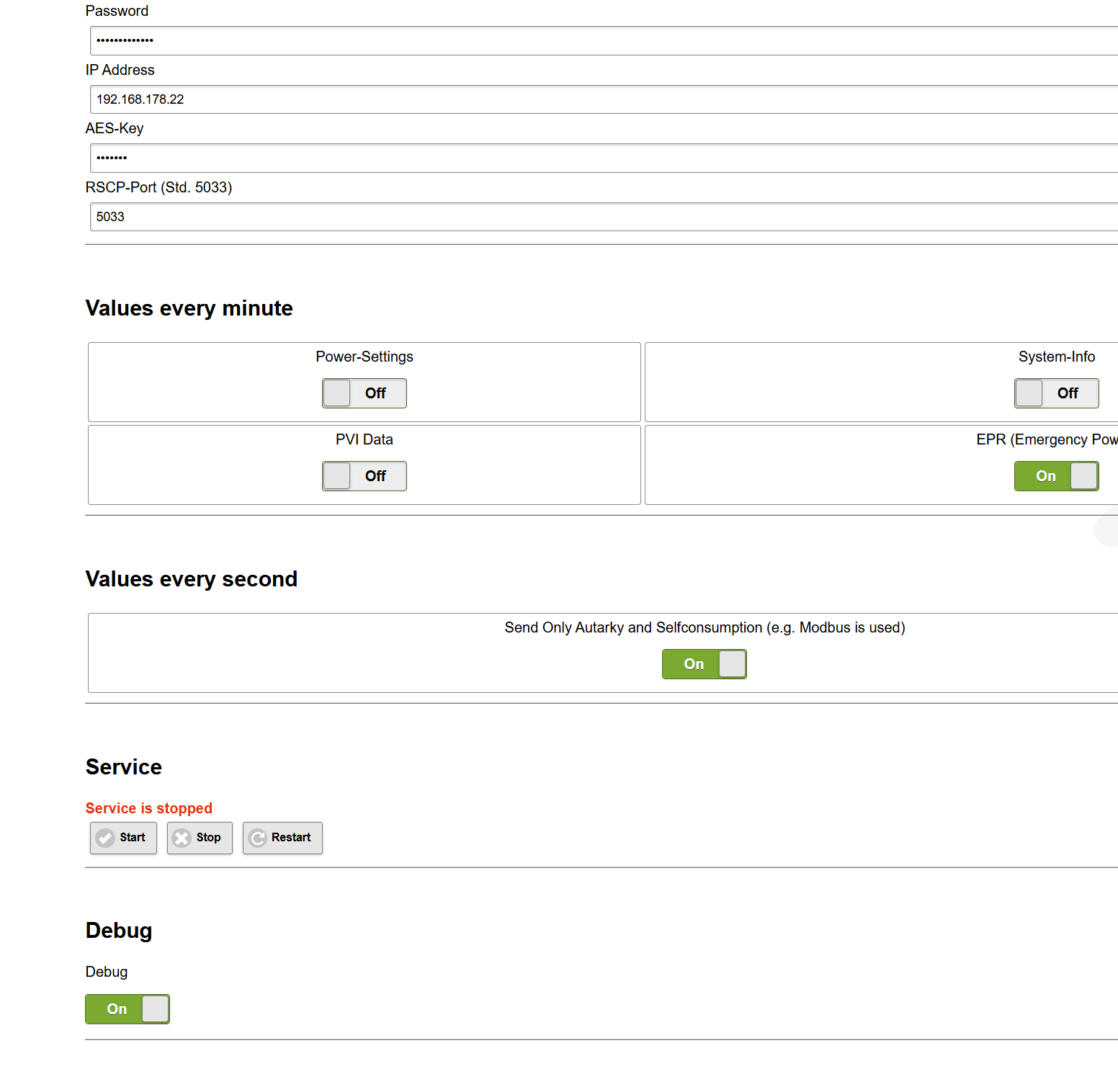Toggle the Power-Settings switch
The width and height of the screenshot is (1118, 1092).
pos(365,393)
